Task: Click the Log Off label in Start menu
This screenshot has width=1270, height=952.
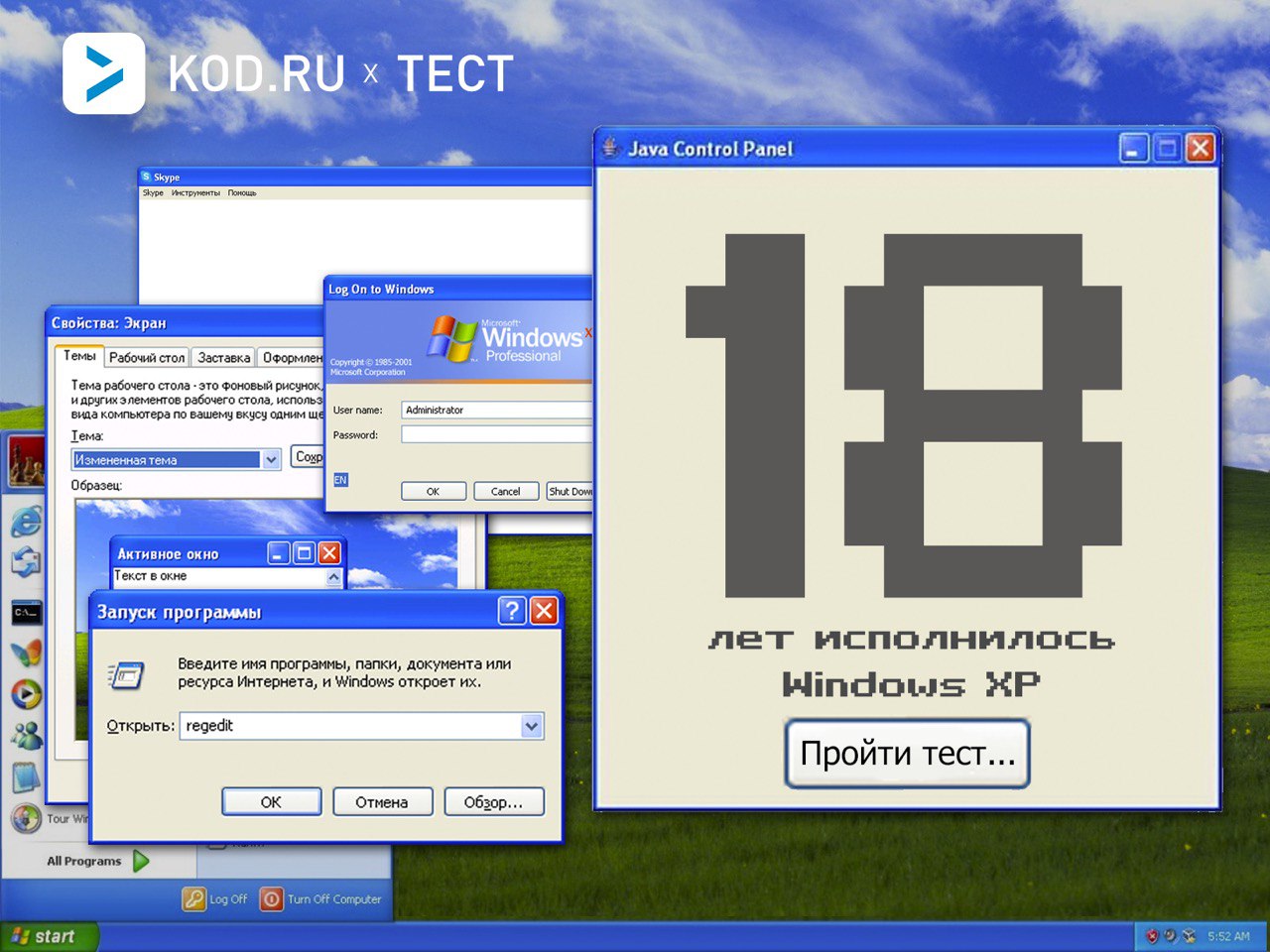Action: click(x=228, y=899)
